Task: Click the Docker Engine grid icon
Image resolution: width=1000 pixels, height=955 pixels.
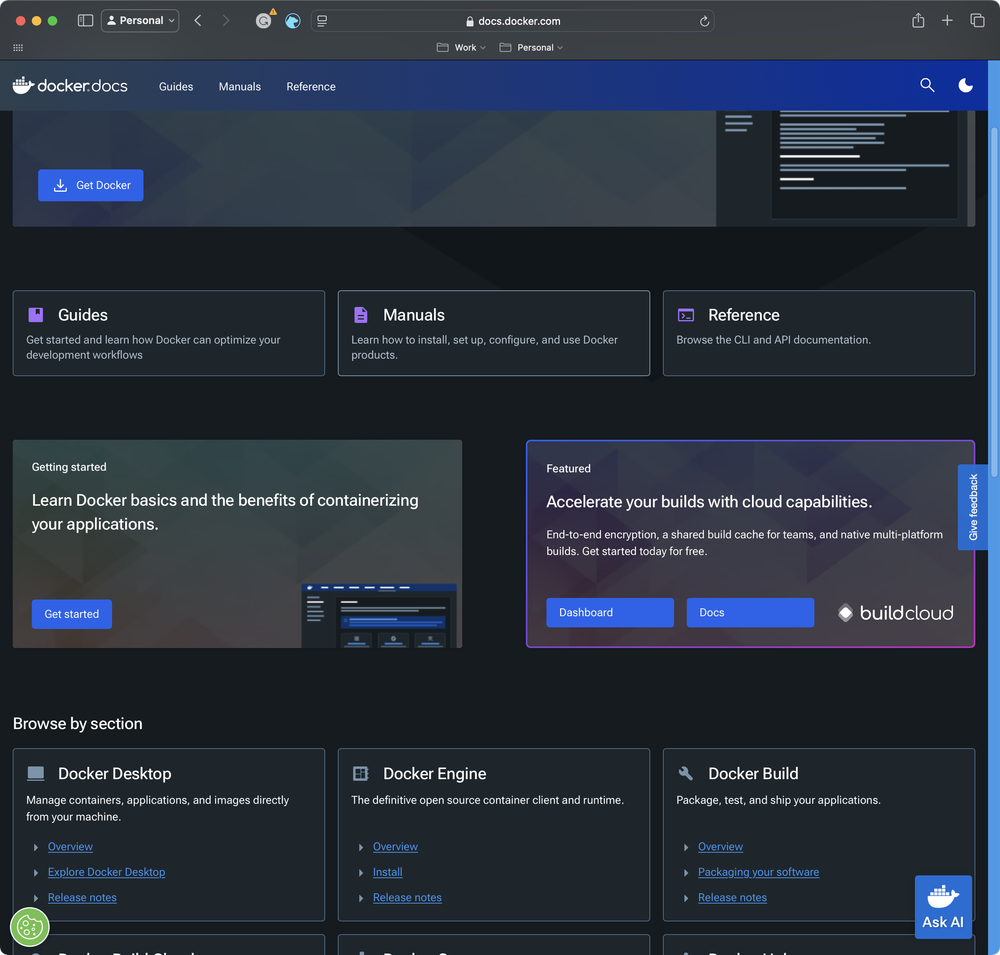Action: pos(360,773)
